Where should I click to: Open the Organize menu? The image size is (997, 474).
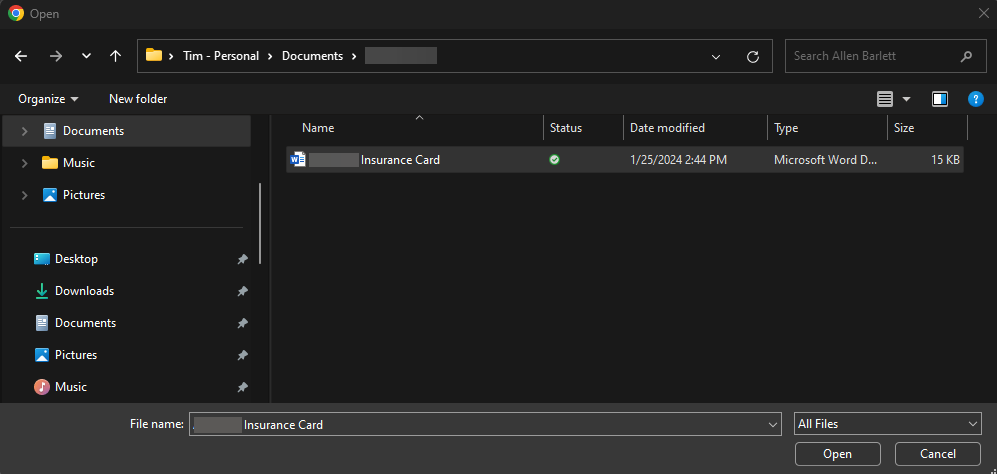click(48, 99)
